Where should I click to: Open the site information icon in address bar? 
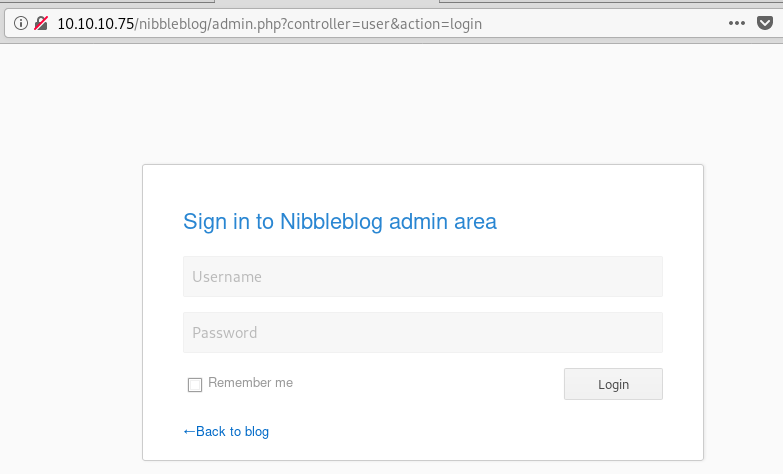20,23
